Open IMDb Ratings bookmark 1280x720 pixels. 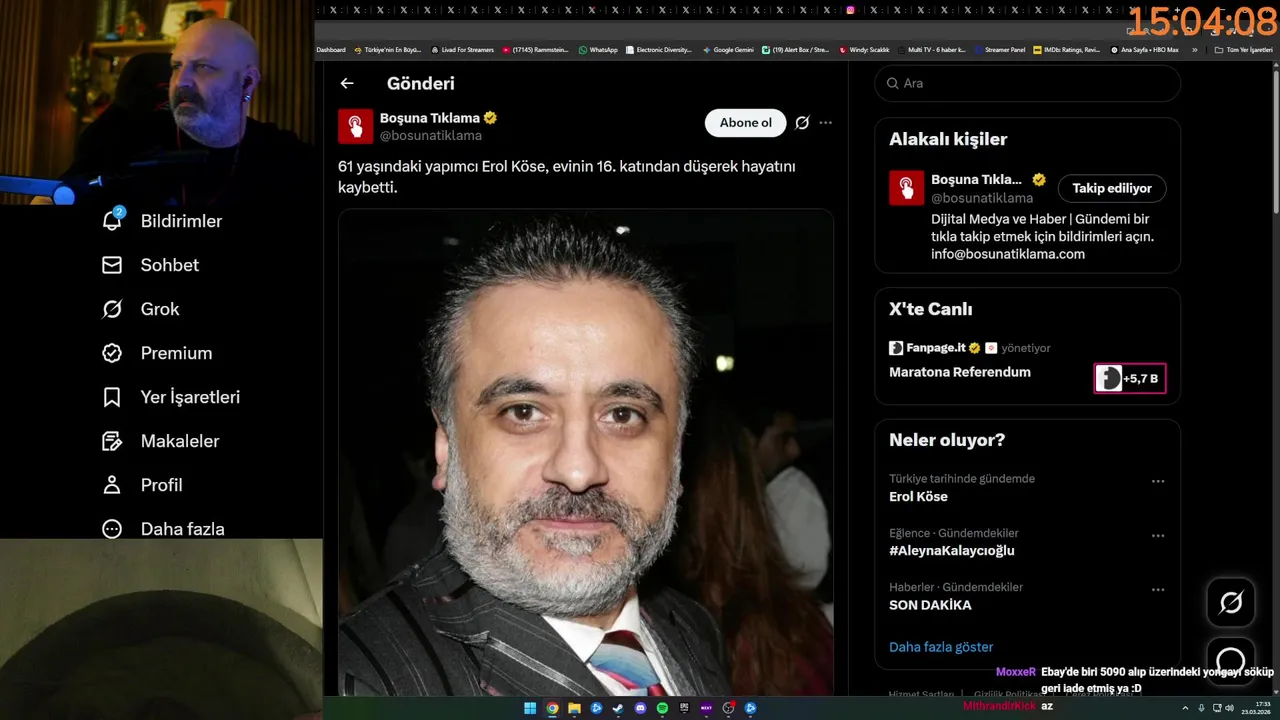1067,49
